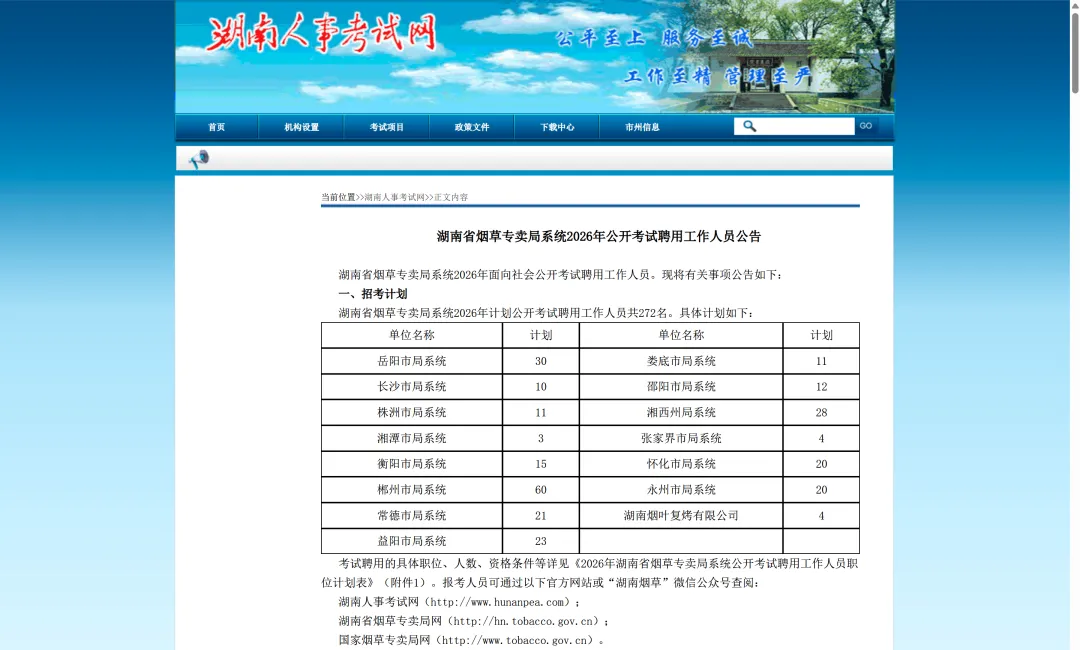Open the 考试项目 menu item

386,127
